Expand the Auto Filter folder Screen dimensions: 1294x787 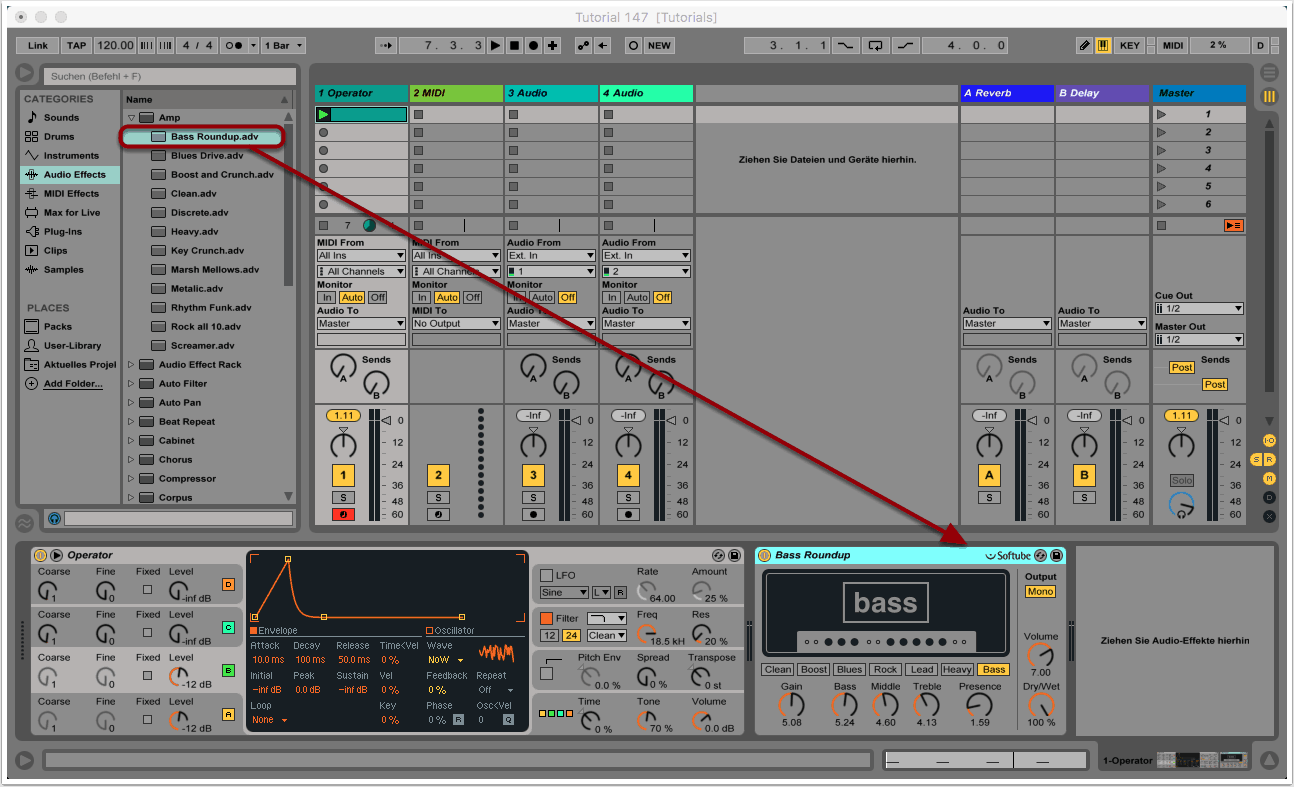pos(130,384)
